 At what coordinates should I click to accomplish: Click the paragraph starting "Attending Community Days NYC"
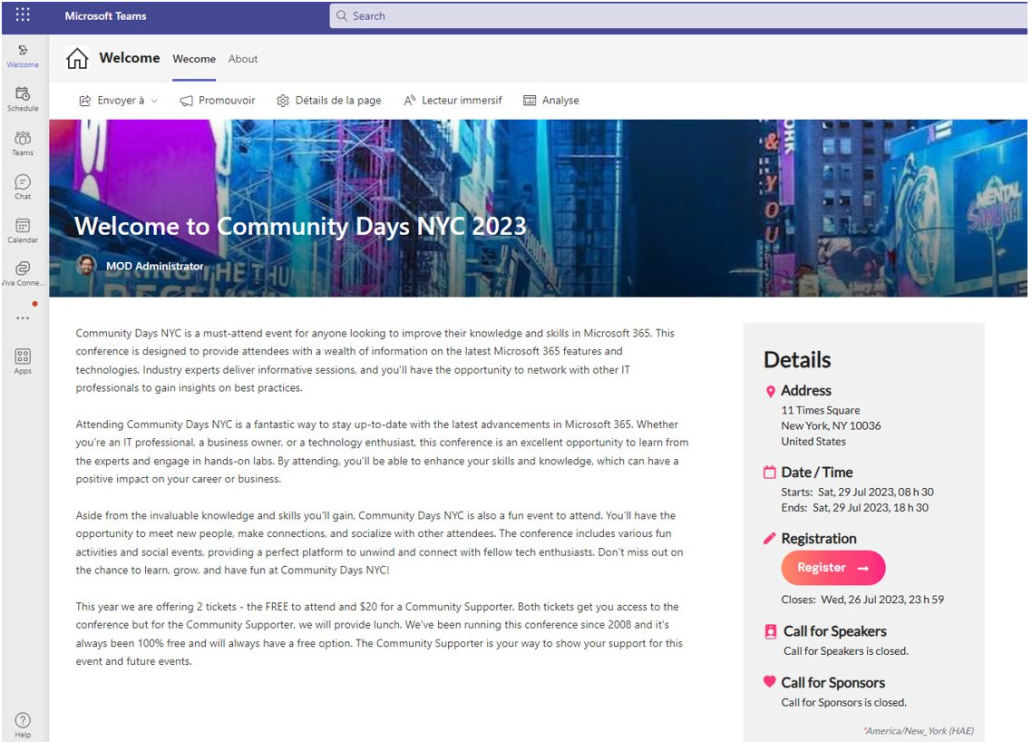(x=382, y=452)
